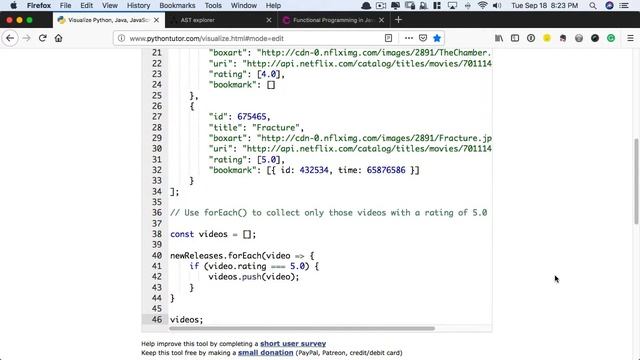Open the File menu
640x360 pixels.
[65, 6]
